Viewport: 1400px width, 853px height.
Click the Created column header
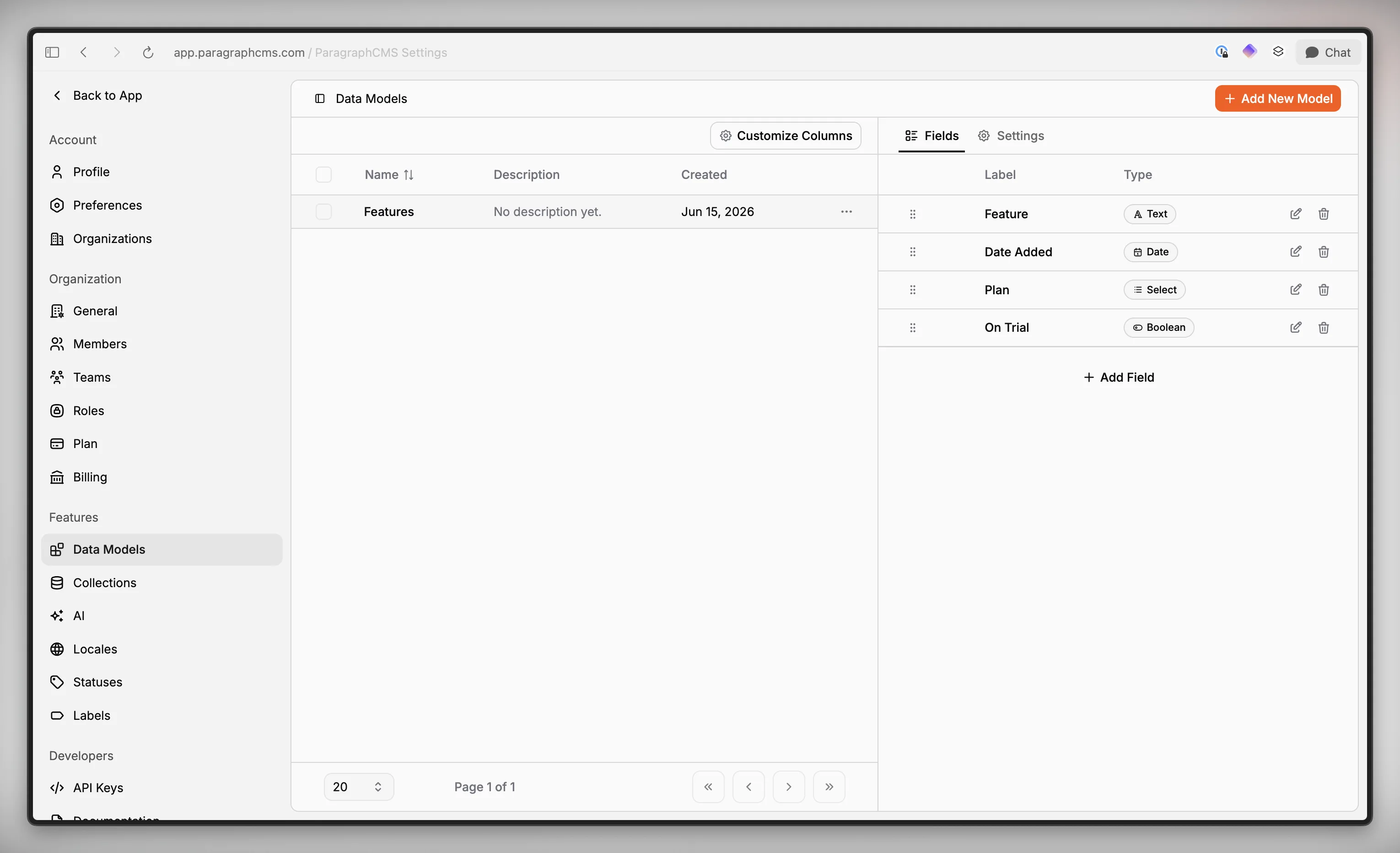tap(703, 174)
